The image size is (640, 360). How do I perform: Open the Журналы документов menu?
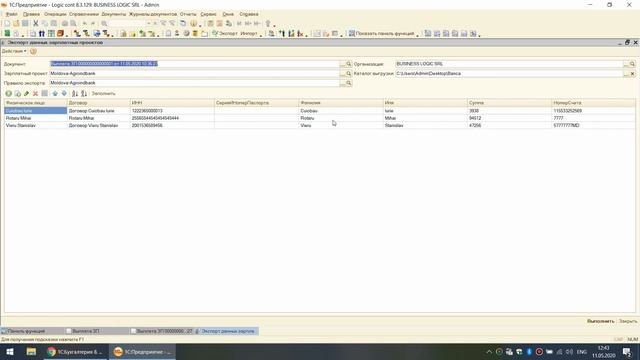point(153,14)
